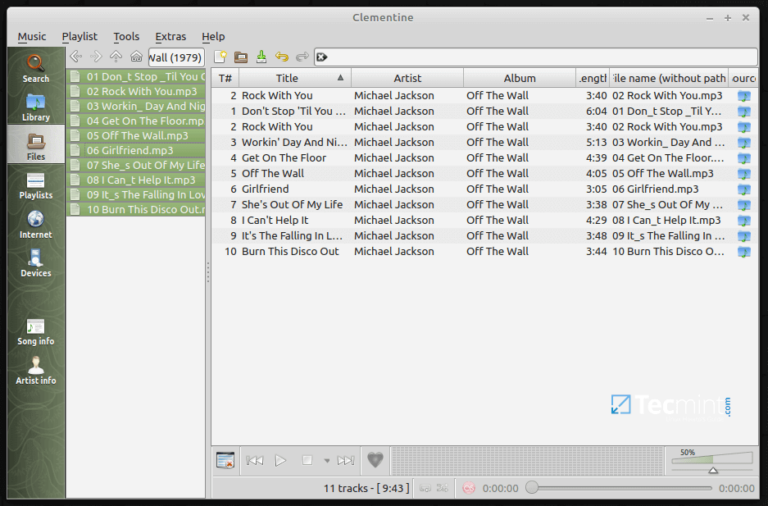Open the Music menu

[x=32, y=36]
